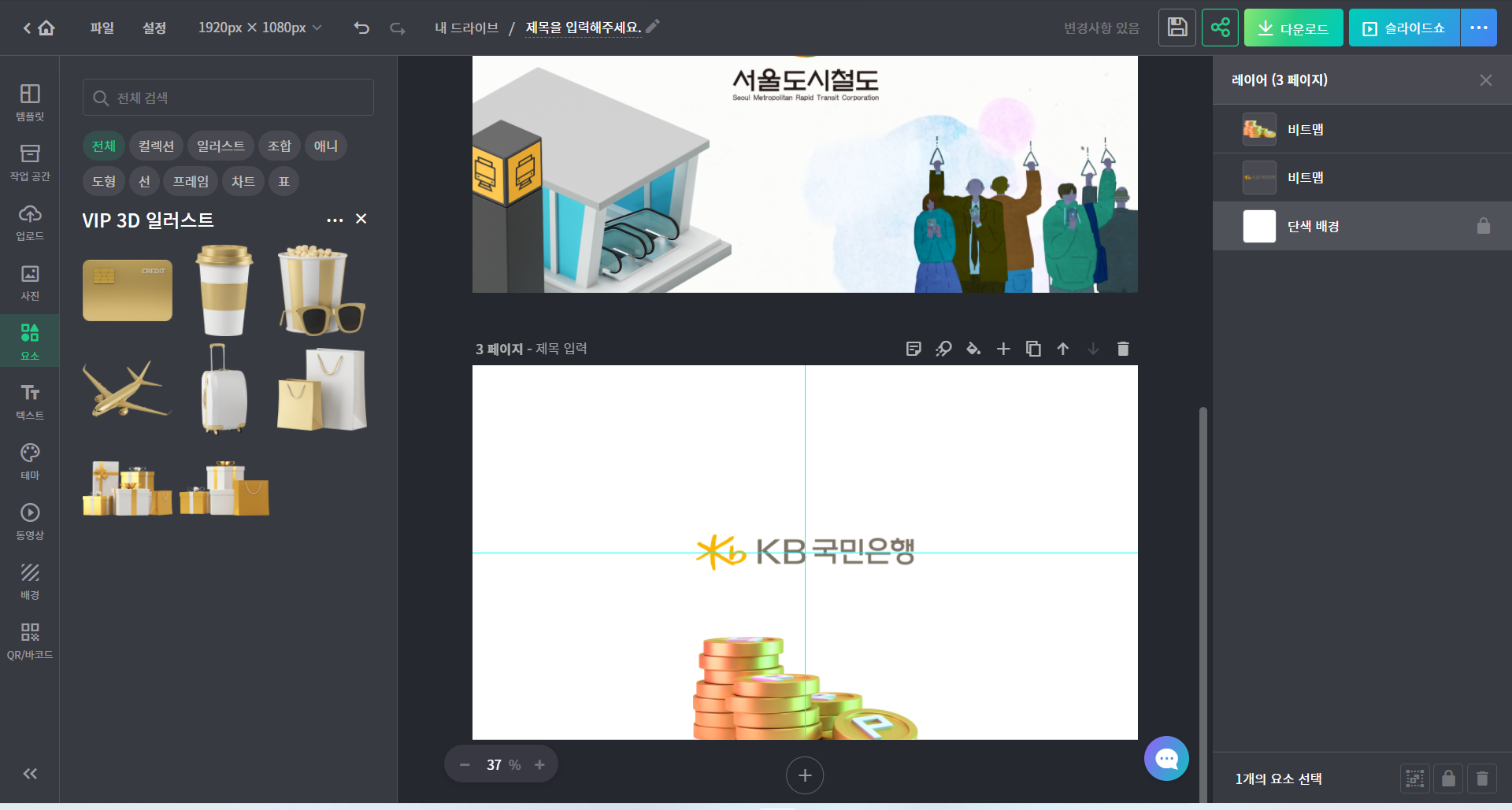Insert the gold airplane illustration

click(128, 389)
